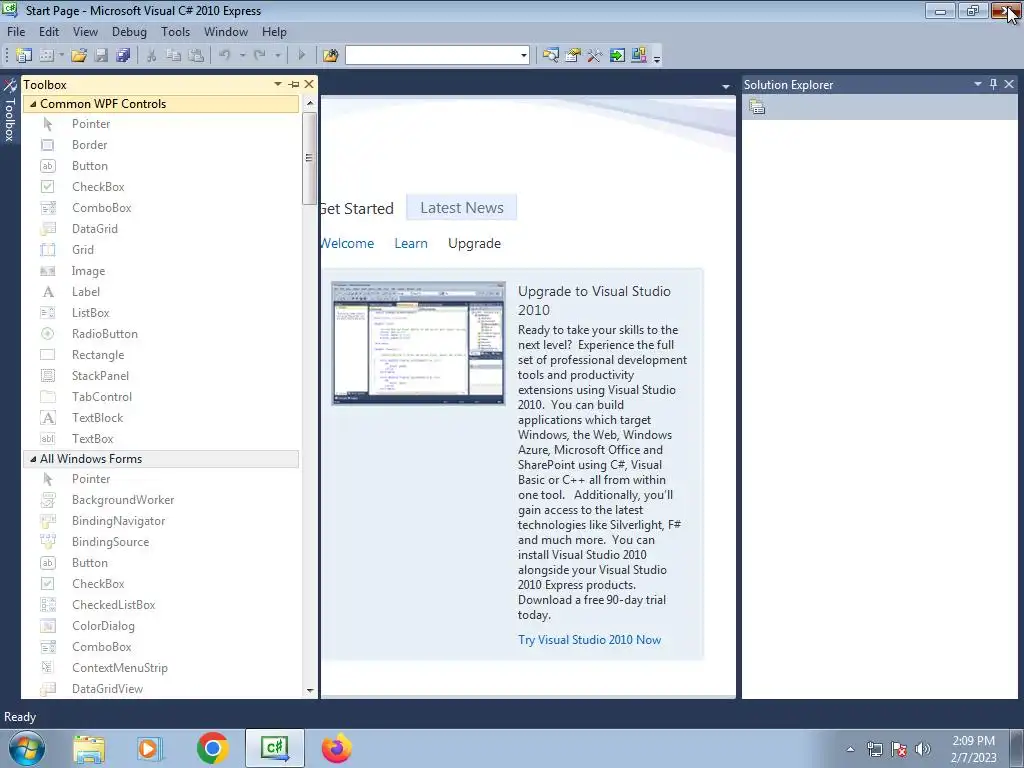Collapse the Common WPF Controls group

tap(33, 104)
